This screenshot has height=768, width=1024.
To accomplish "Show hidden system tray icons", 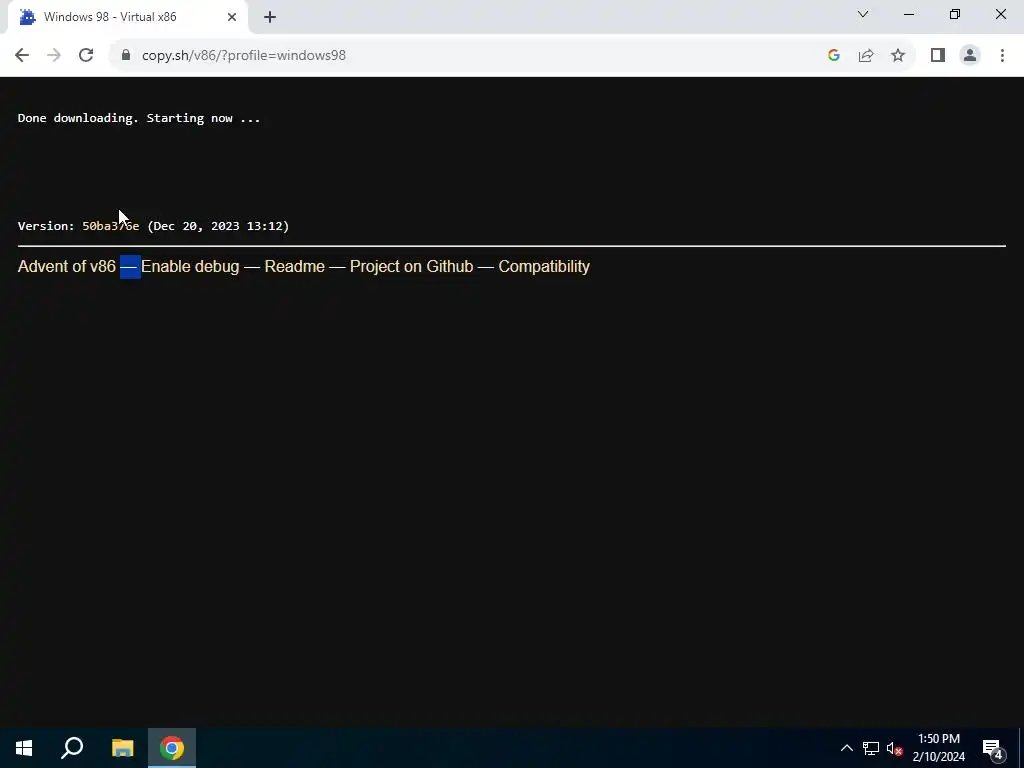I will click(846, 748).
